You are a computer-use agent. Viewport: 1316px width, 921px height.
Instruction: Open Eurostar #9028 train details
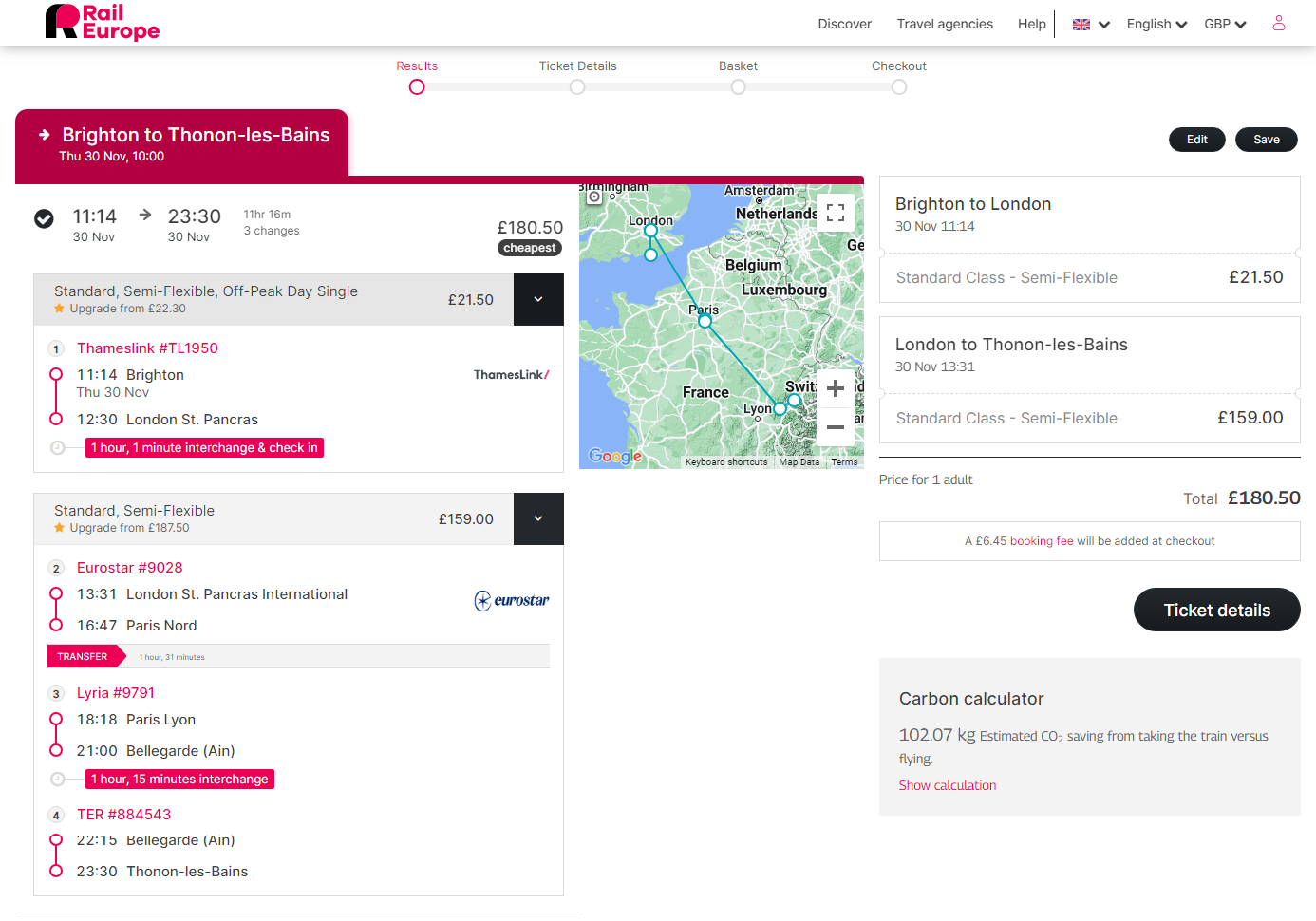130,568
